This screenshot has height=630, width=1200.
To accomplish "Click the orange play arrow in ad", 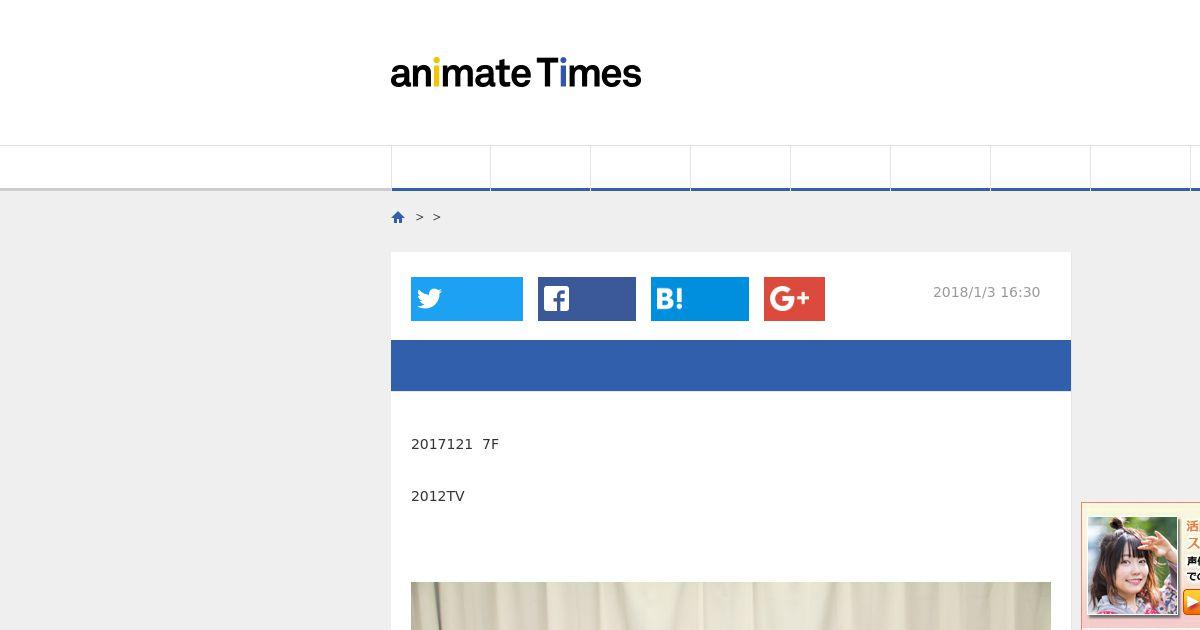I will pyautogui.click(x=1192, y=601).
